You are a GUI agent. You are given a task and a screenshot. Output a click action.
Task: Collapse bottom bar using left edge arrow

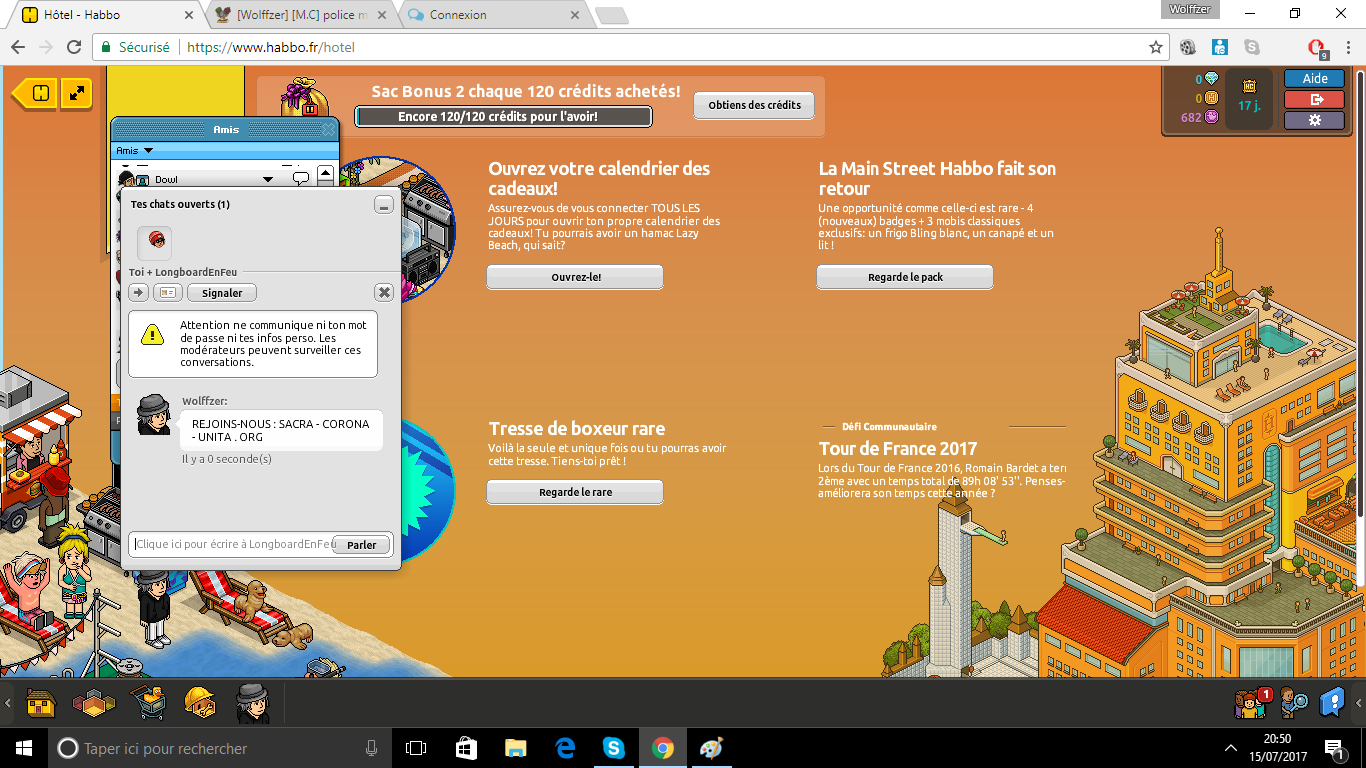7,703
